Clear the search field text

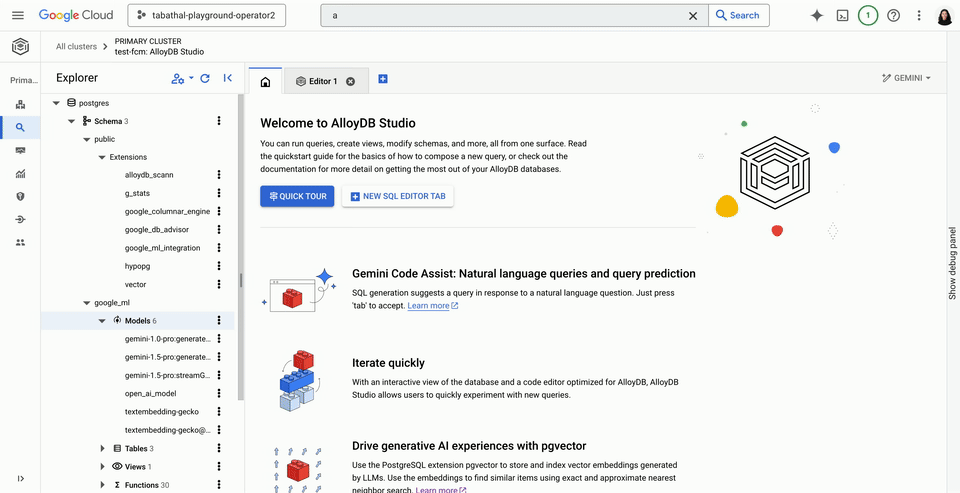pos(693,16)
